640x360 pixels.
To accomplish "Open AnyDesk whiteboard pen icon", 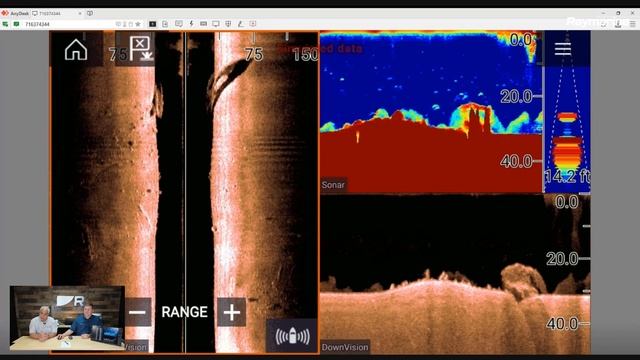I will pos(240,24).
